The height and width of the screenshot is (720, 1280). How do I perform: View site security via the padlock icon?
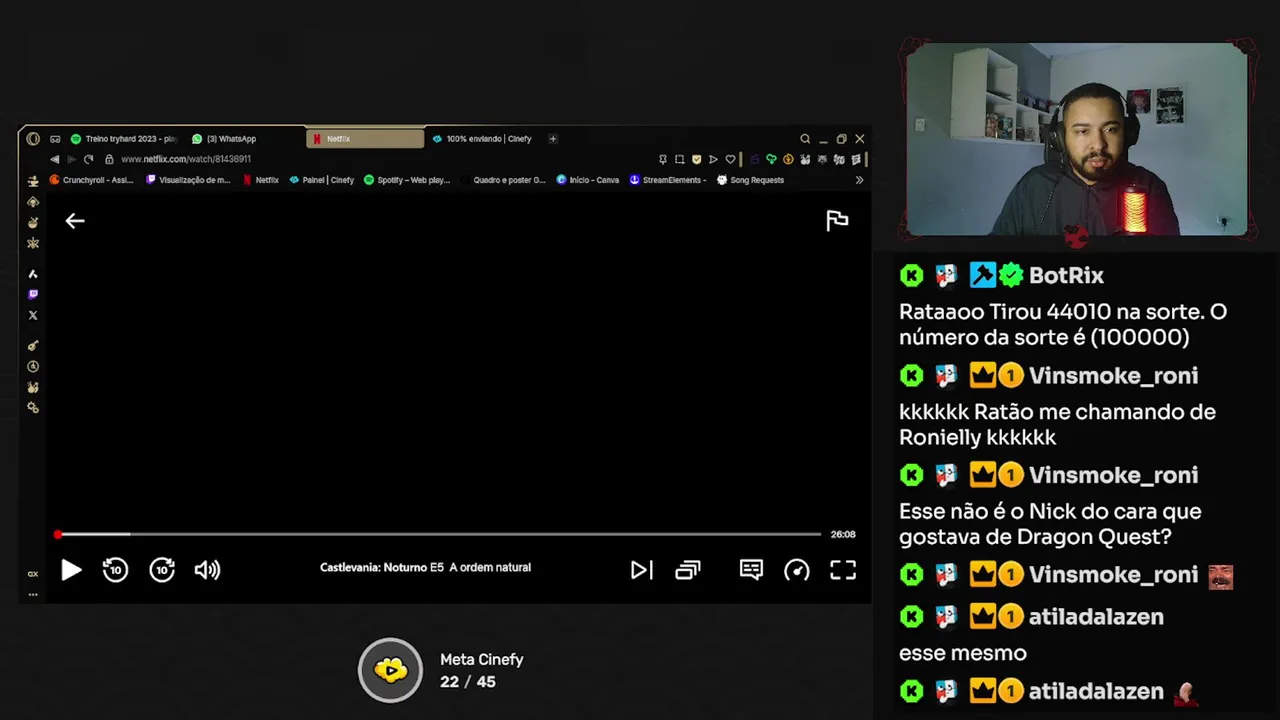[110, 159]
